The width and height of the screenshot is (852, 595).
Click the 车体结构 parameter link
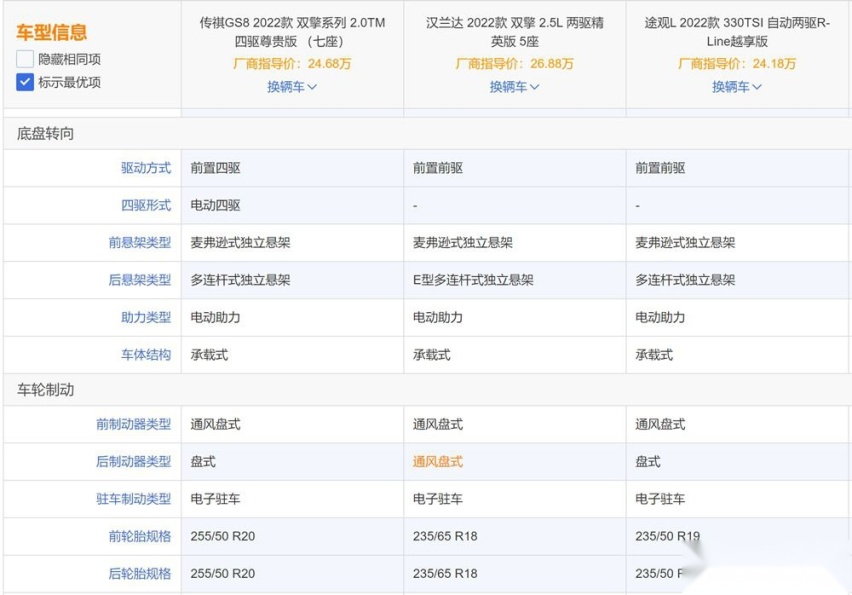(x=146, y=355)
